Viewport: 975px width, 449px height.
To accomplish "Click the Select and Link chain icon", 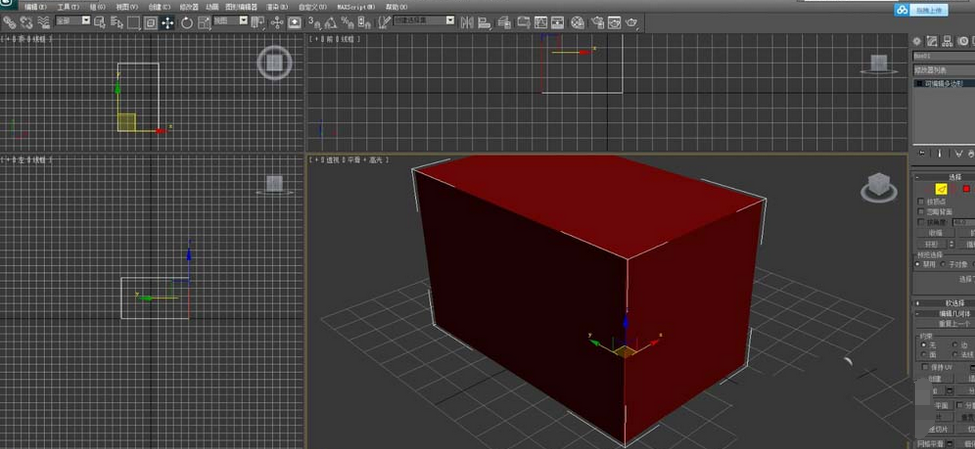I will 9,22.
